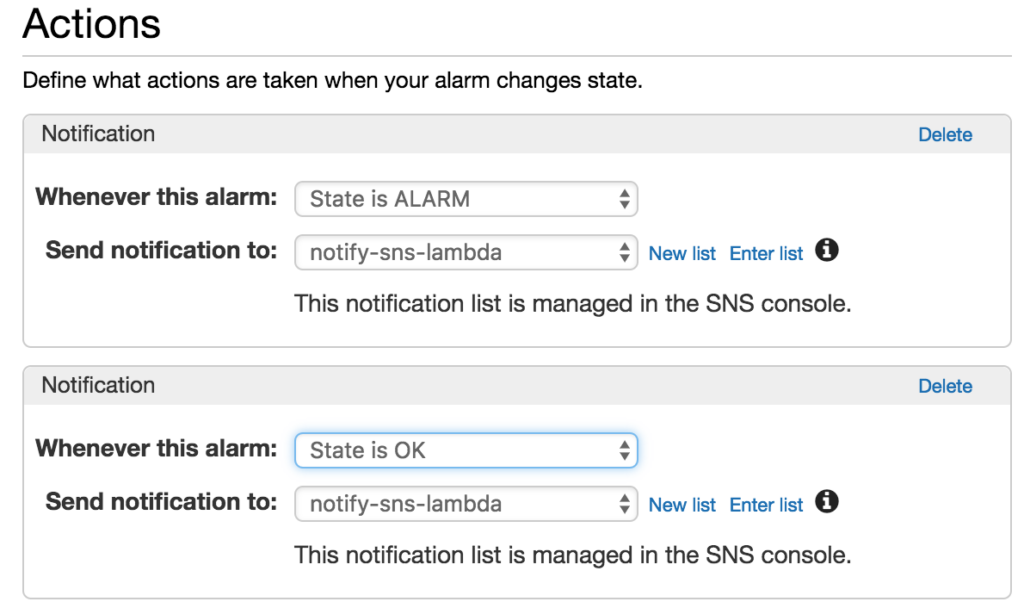This screenshot has height=608, width=1024.
Task: Click the info icon in the OK notification
Action: pos(826,503)
